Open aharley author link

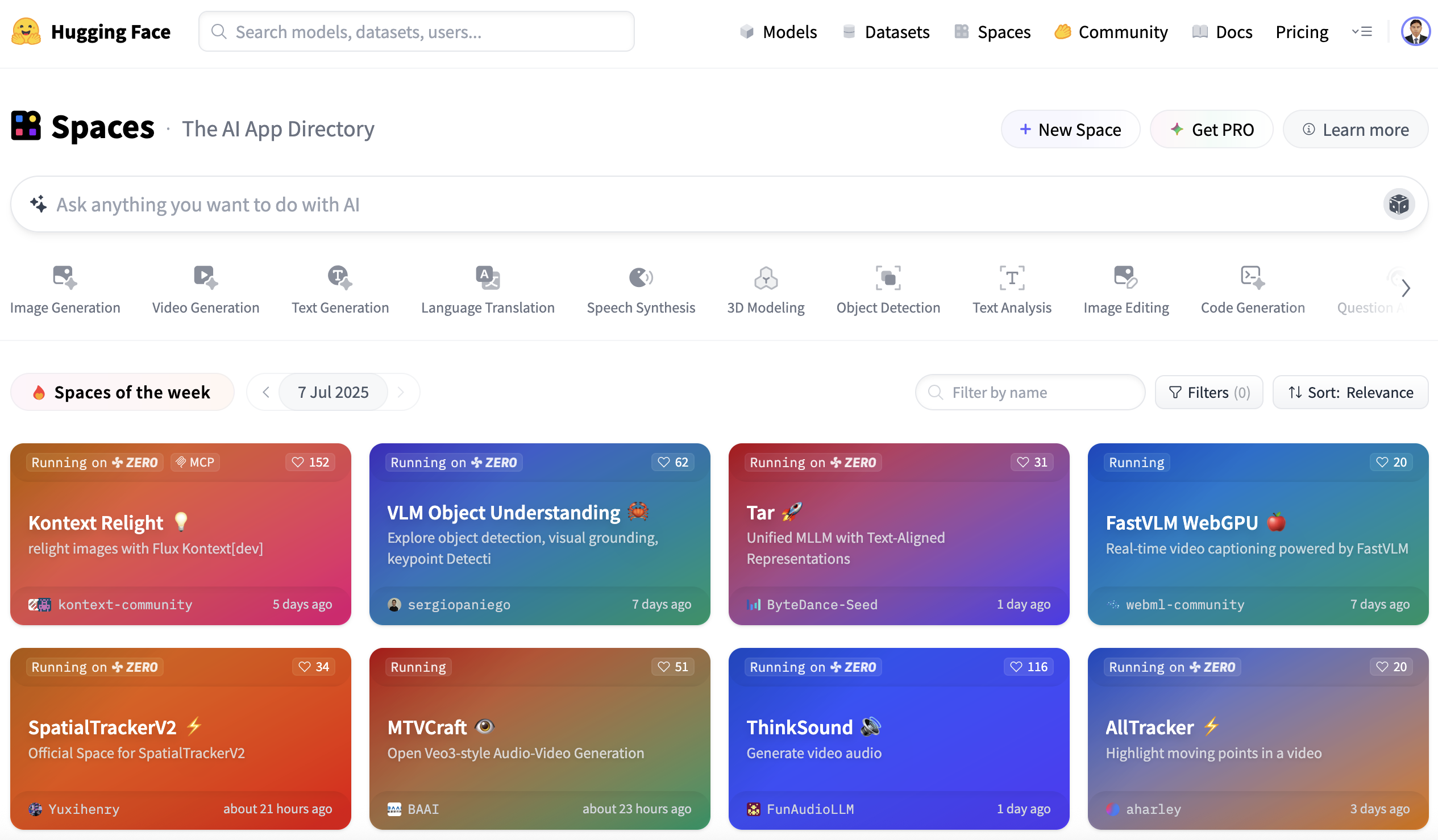[x=1153, y=809]
